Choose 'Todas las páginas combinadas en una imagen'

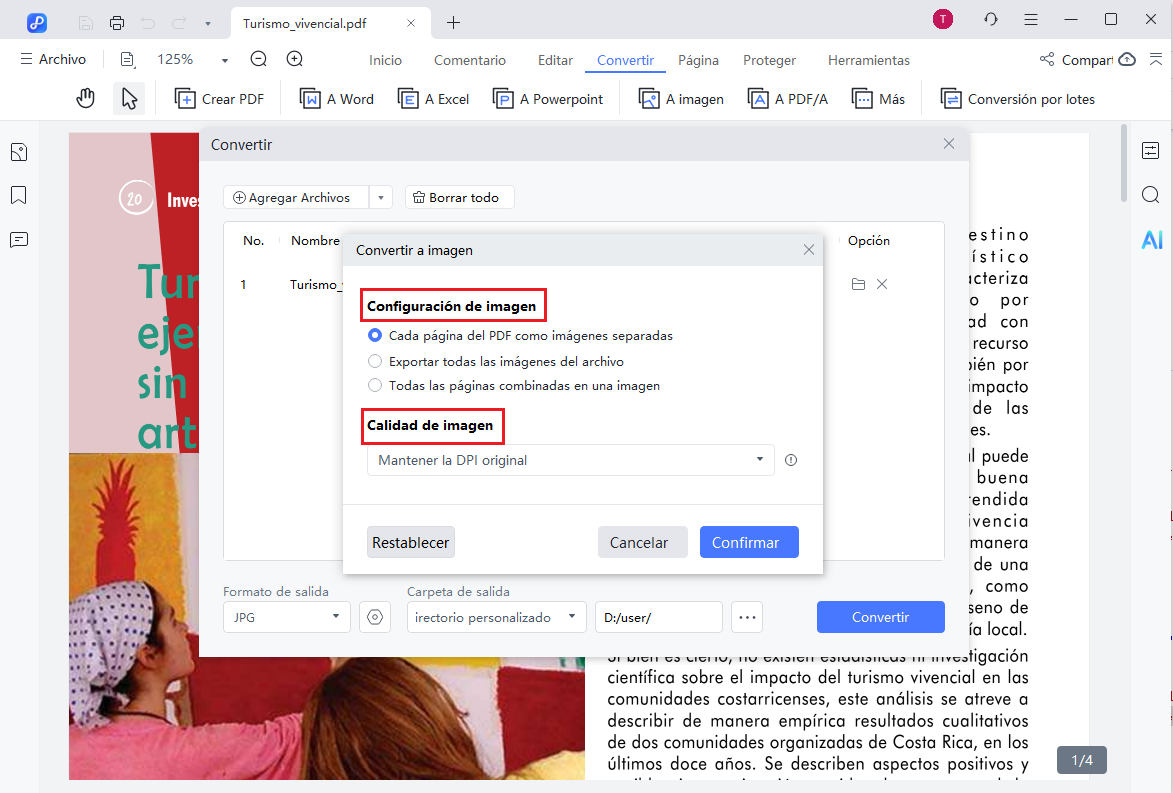pos(375,385)
